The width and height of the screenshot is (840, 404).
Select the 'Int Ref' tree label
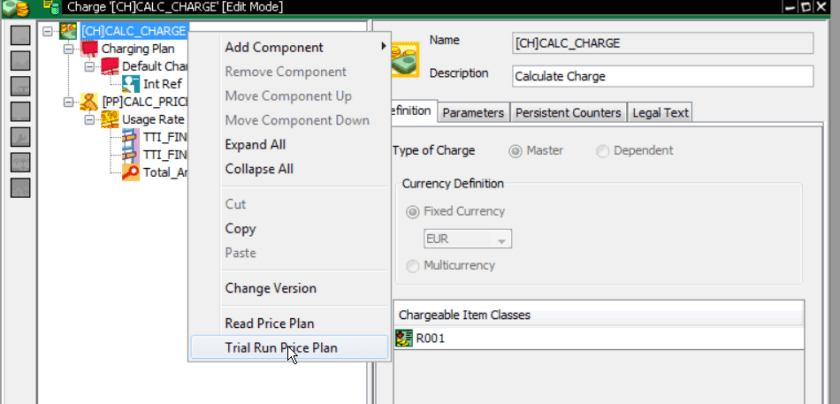coord(163,84)
